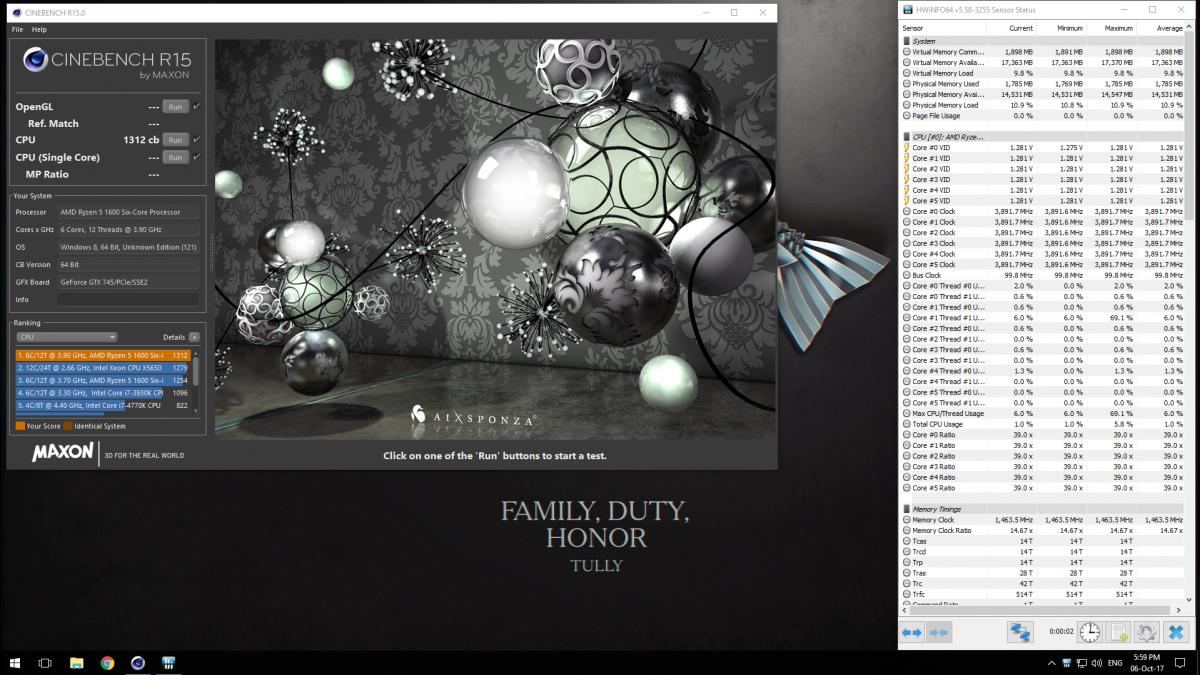Select the Page File Usage sensor row
The height and width of the screenshot is (675, 1200).
point(1042,116)
